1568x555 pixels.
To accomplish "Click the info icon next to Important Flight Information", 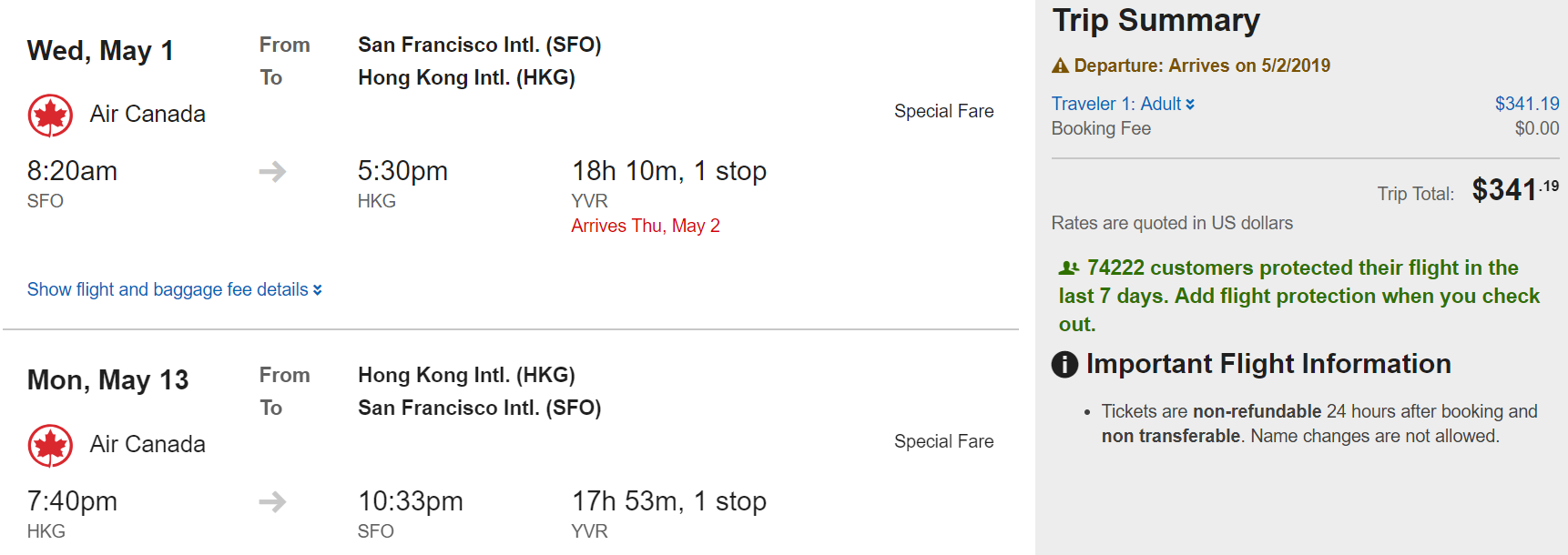I will pyautogui.click(x=1064, y=365).
